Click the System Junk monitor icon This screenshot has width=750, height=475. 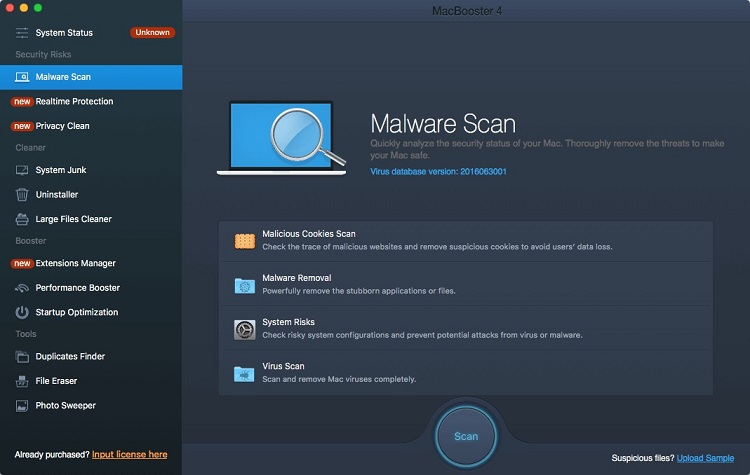22,170
